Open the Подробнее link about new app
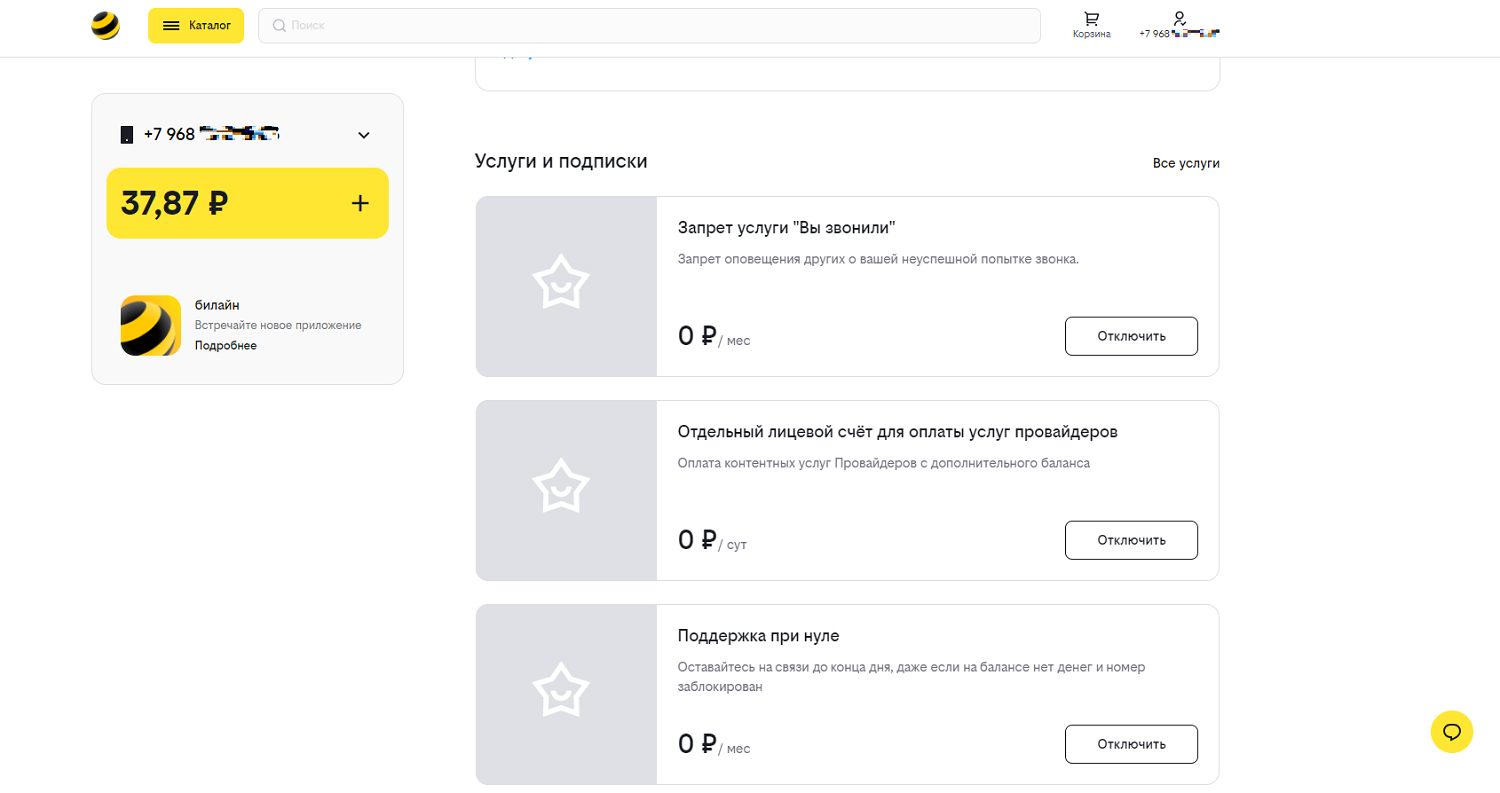 click(226, 346)
